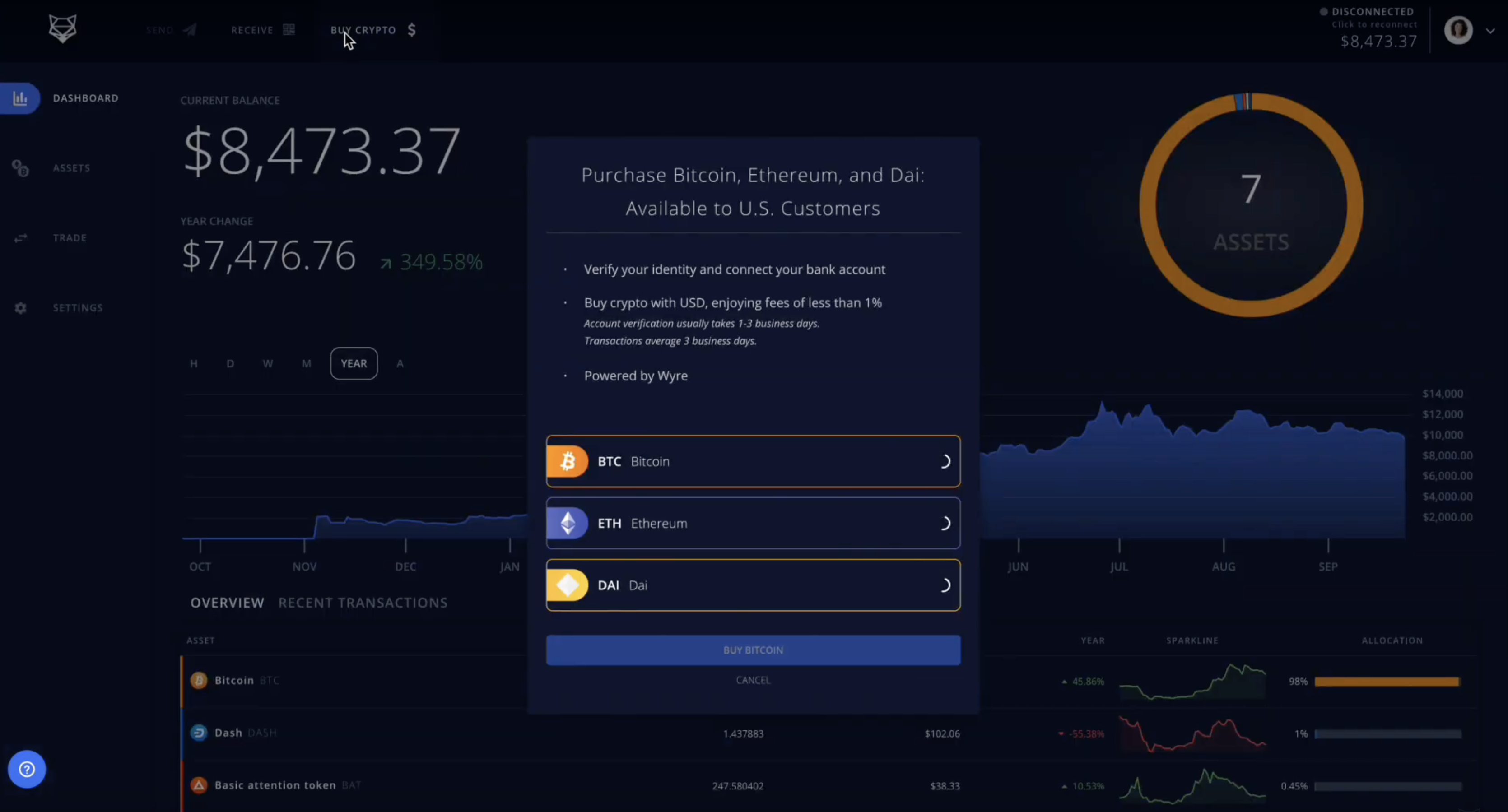Select the A all-time chart range
Viewport: 1508px width, 812px height.
[x=400, y=363]
